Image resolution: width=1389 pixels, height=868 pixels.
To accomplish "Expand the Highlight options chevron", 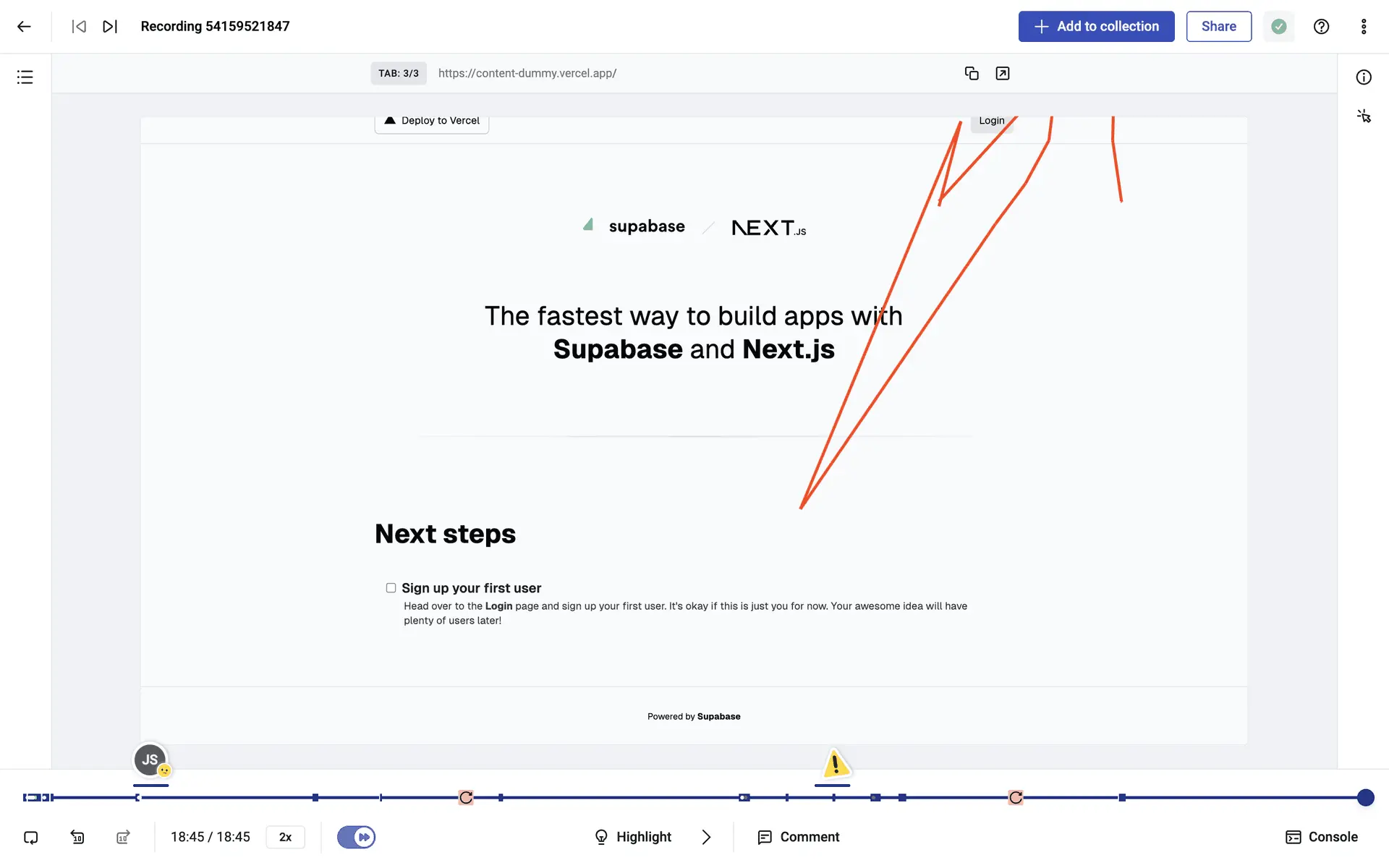I will pyautogui.click(x=706, y=837).
